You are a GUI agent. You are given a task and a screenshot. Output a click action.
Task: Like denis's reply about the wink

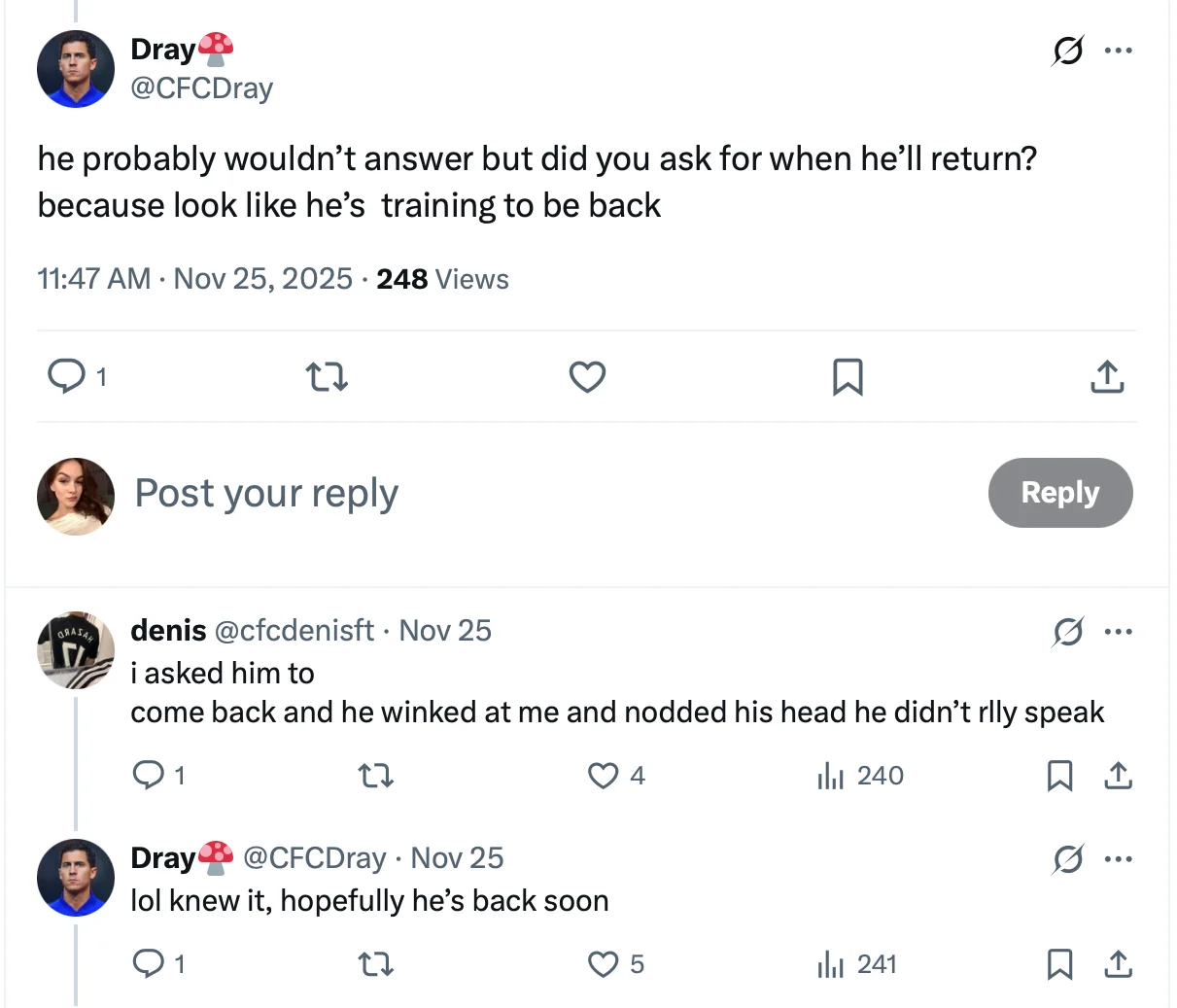tap(604, 776)
